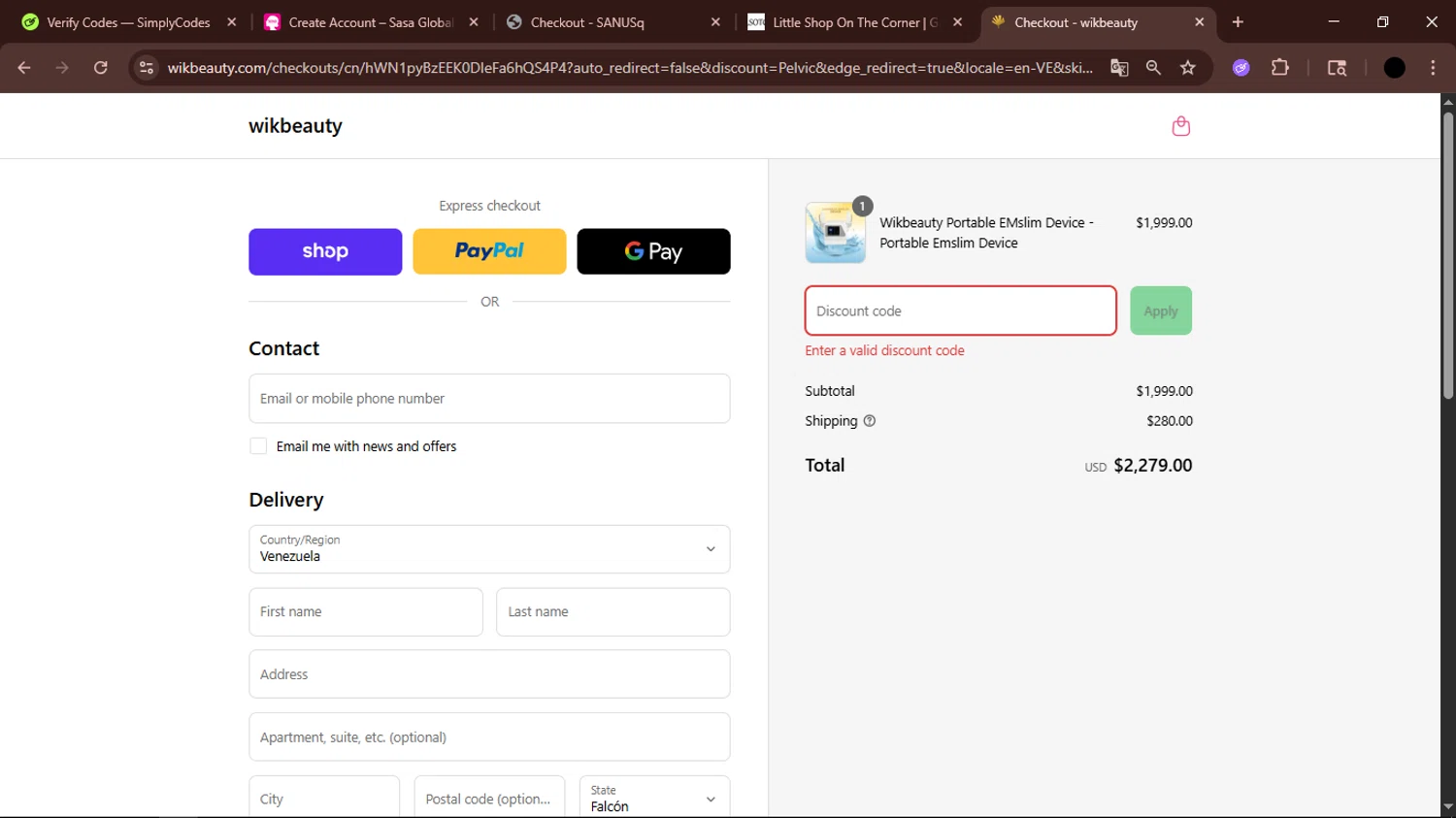Open the translate page icon
The height and width of the screenshot is (818, 1456).
[x=1119, y=68]
